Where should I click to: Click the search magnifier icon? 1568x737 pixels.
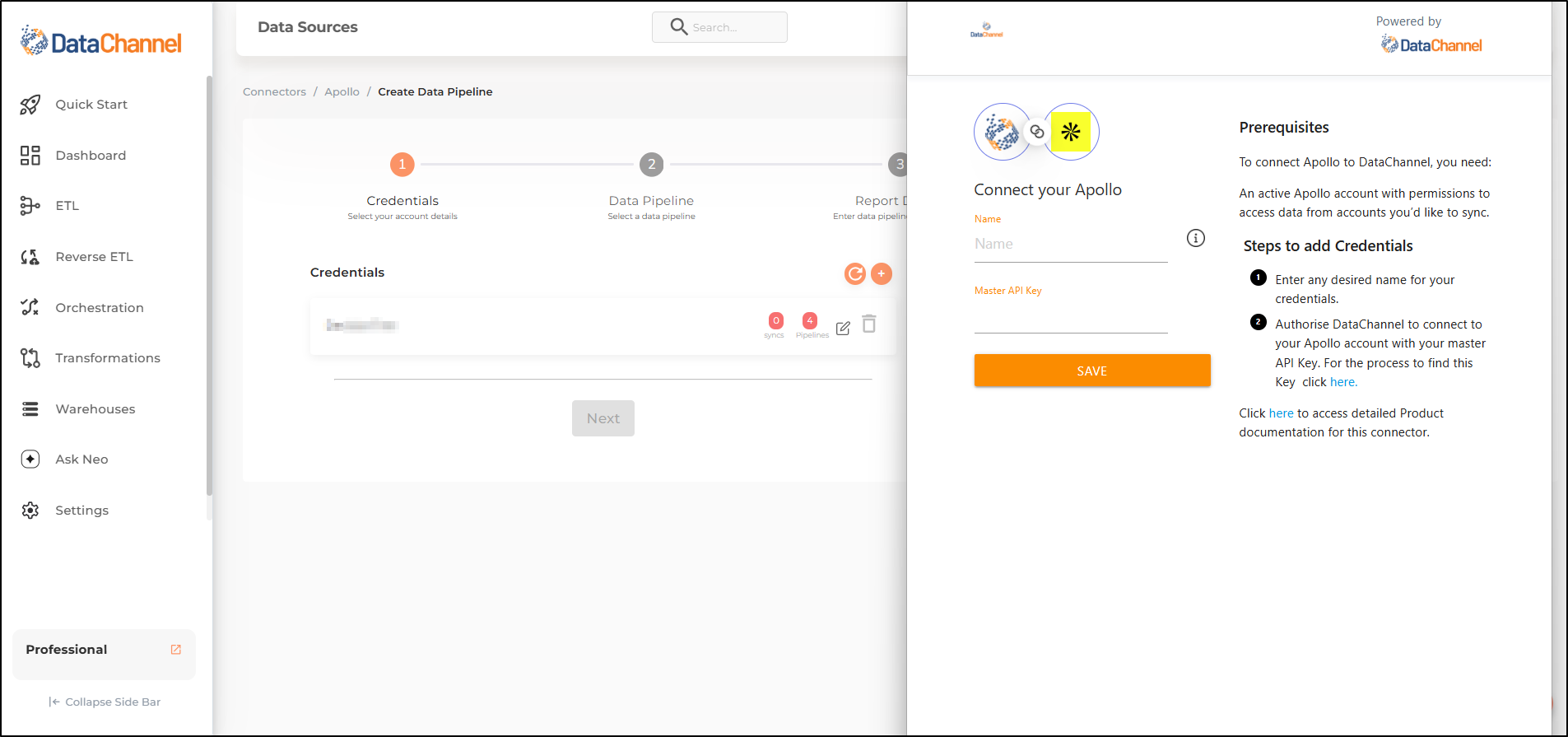click(x=679, y=27)
